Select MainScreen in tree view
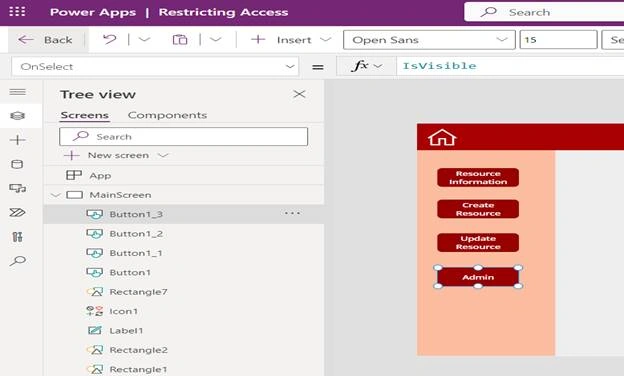Image resolution: width=624 pixels, height=376 pixels. click(x=120, y=195)
